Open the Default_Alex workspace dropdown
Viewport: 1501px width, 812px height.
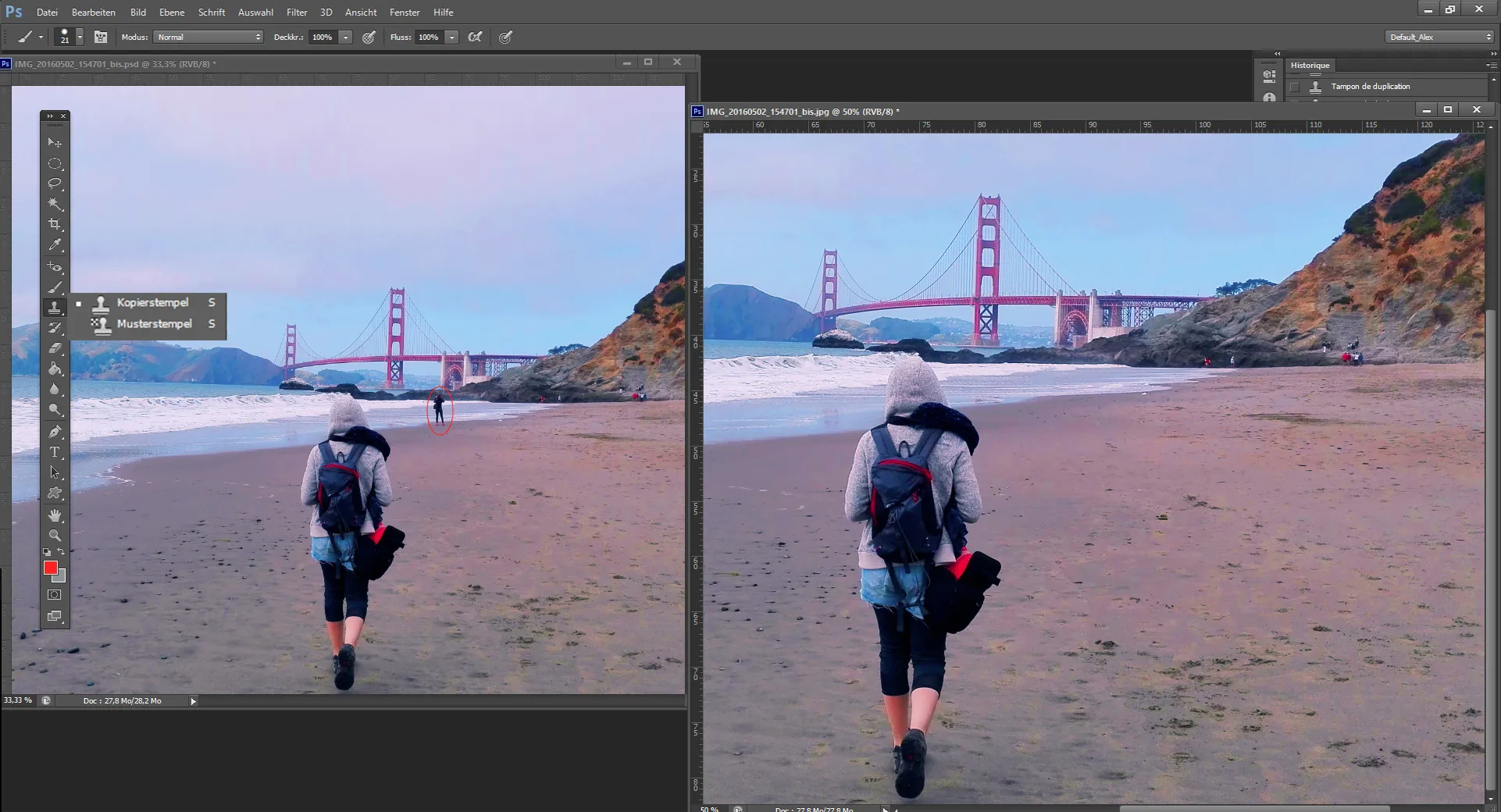[1439, 37]
